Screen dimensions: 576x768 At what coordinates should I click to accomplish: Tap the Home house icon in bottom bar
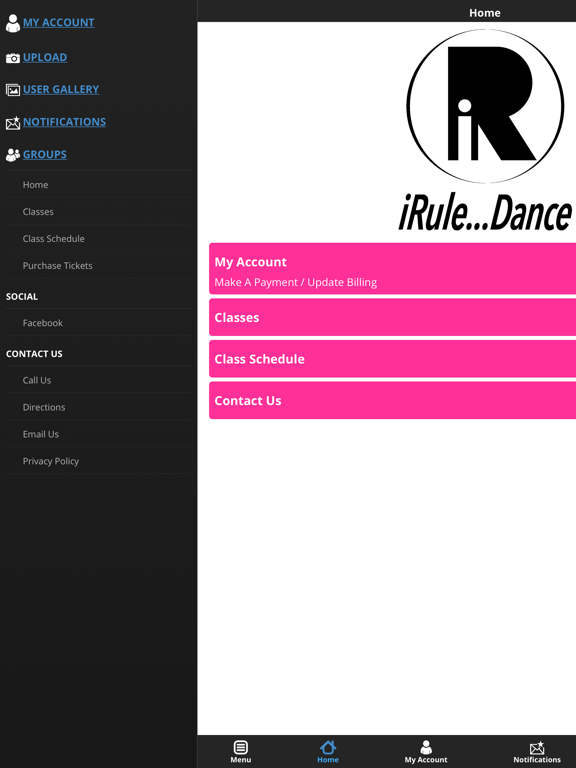coord(328,747)
